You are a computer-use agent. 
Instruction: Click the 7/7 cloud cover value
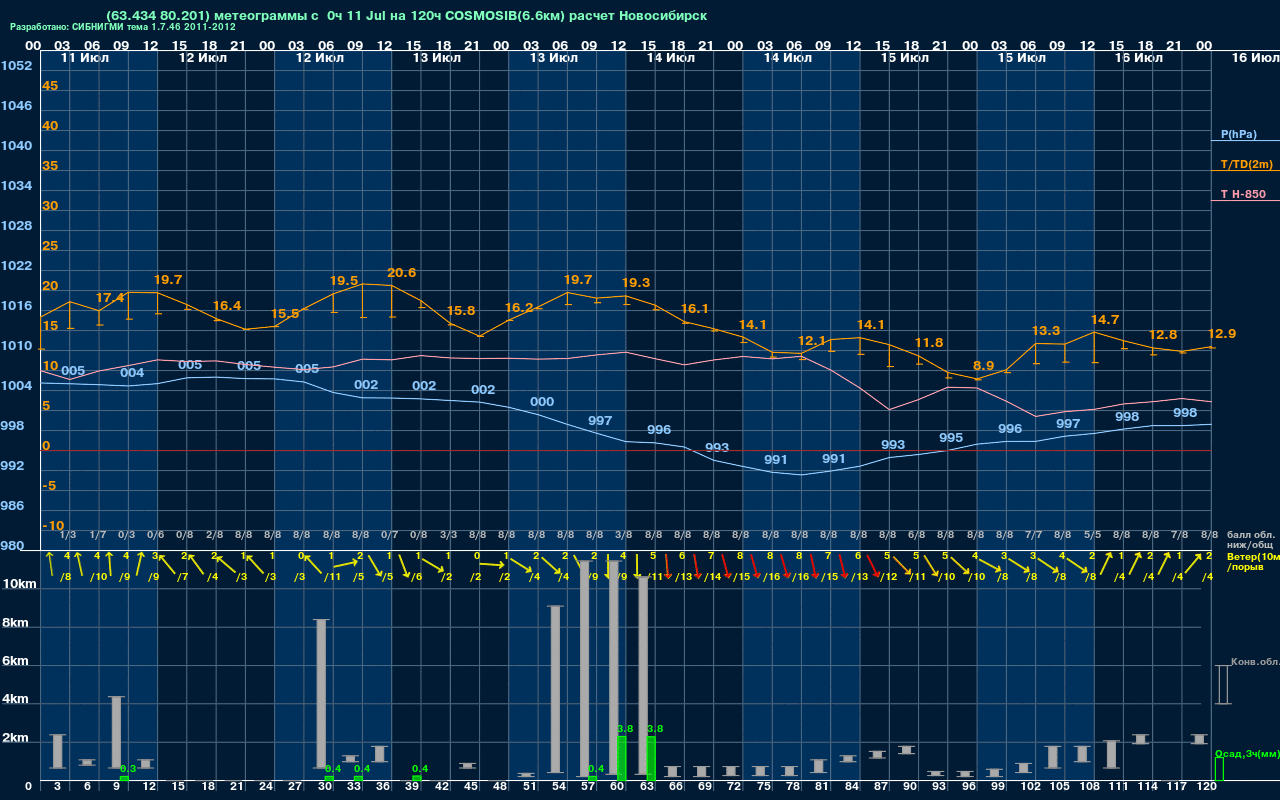pyautogui.click(x=1034, y=536)
